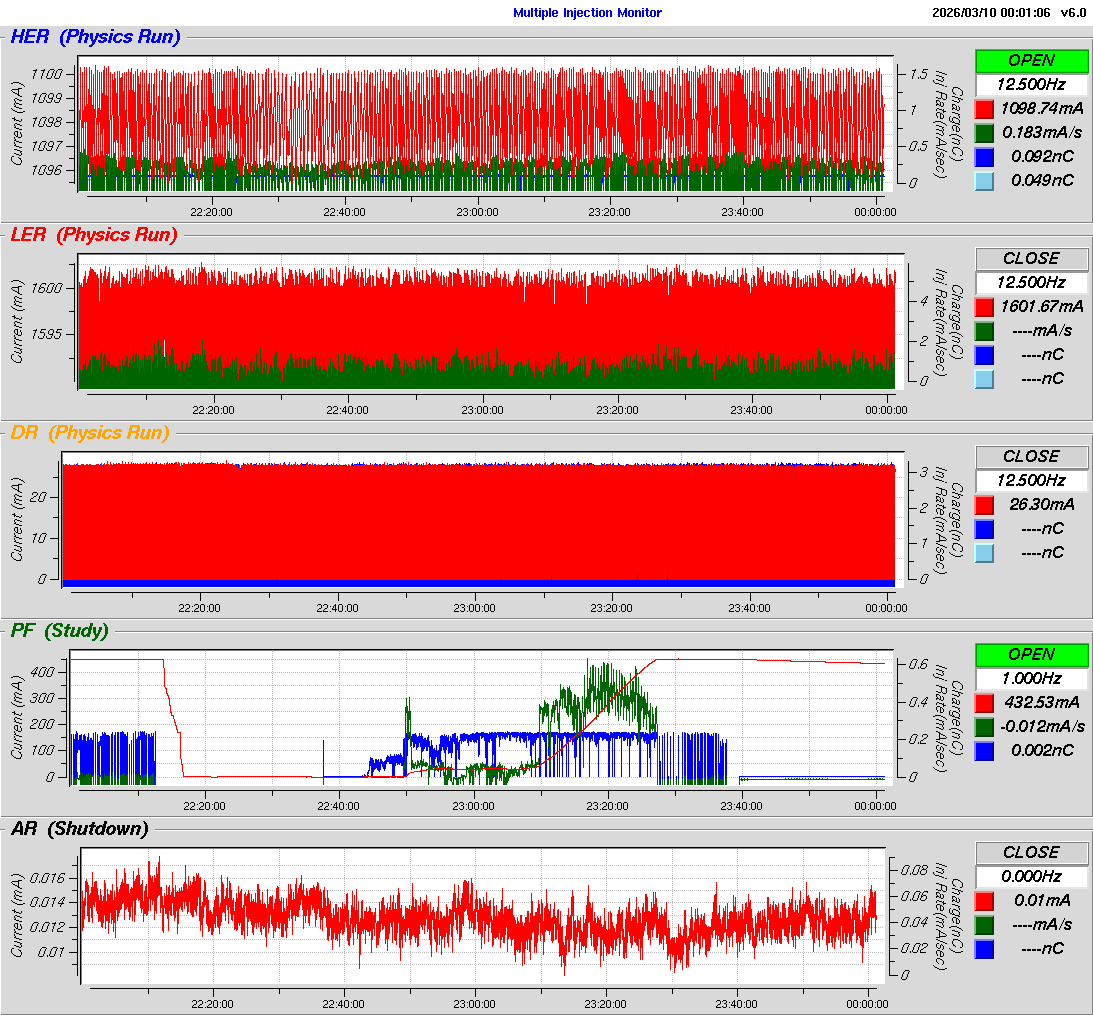1093x1015 pixels.
Task: Select the PF 1.000Hz frequency field
Action: (1031, 678)
